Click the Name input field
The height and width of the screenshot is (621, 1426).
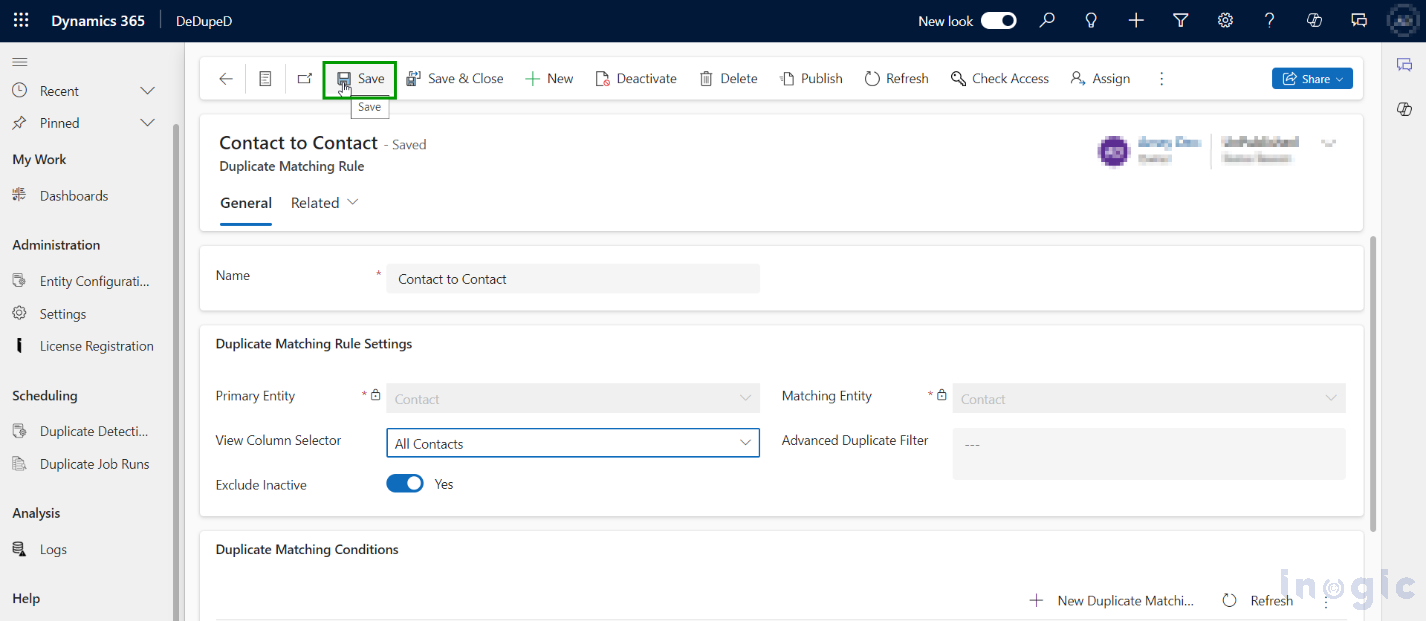(573, 279)
